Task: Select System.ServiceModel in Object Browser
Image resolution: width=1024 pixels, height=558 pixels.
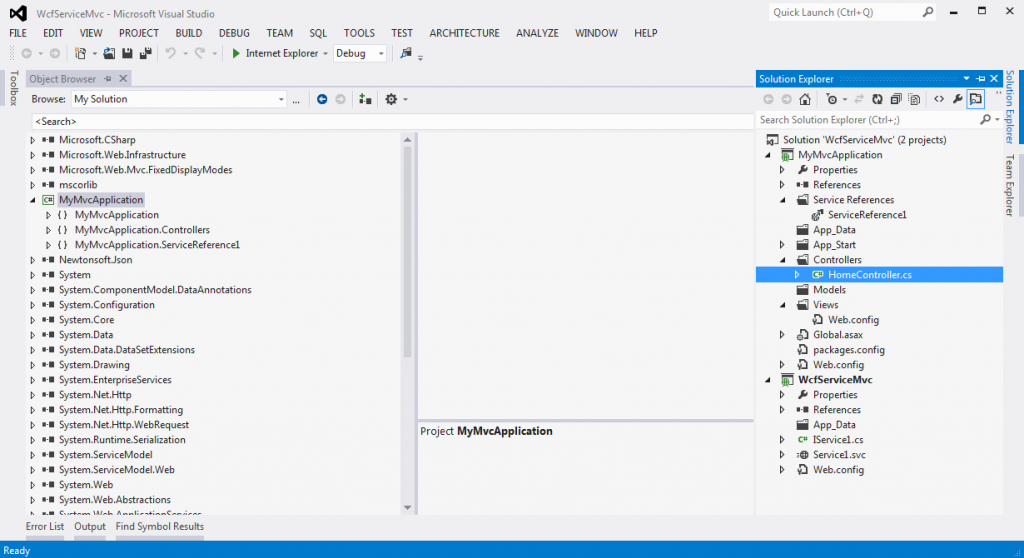Action: point(105,455)
